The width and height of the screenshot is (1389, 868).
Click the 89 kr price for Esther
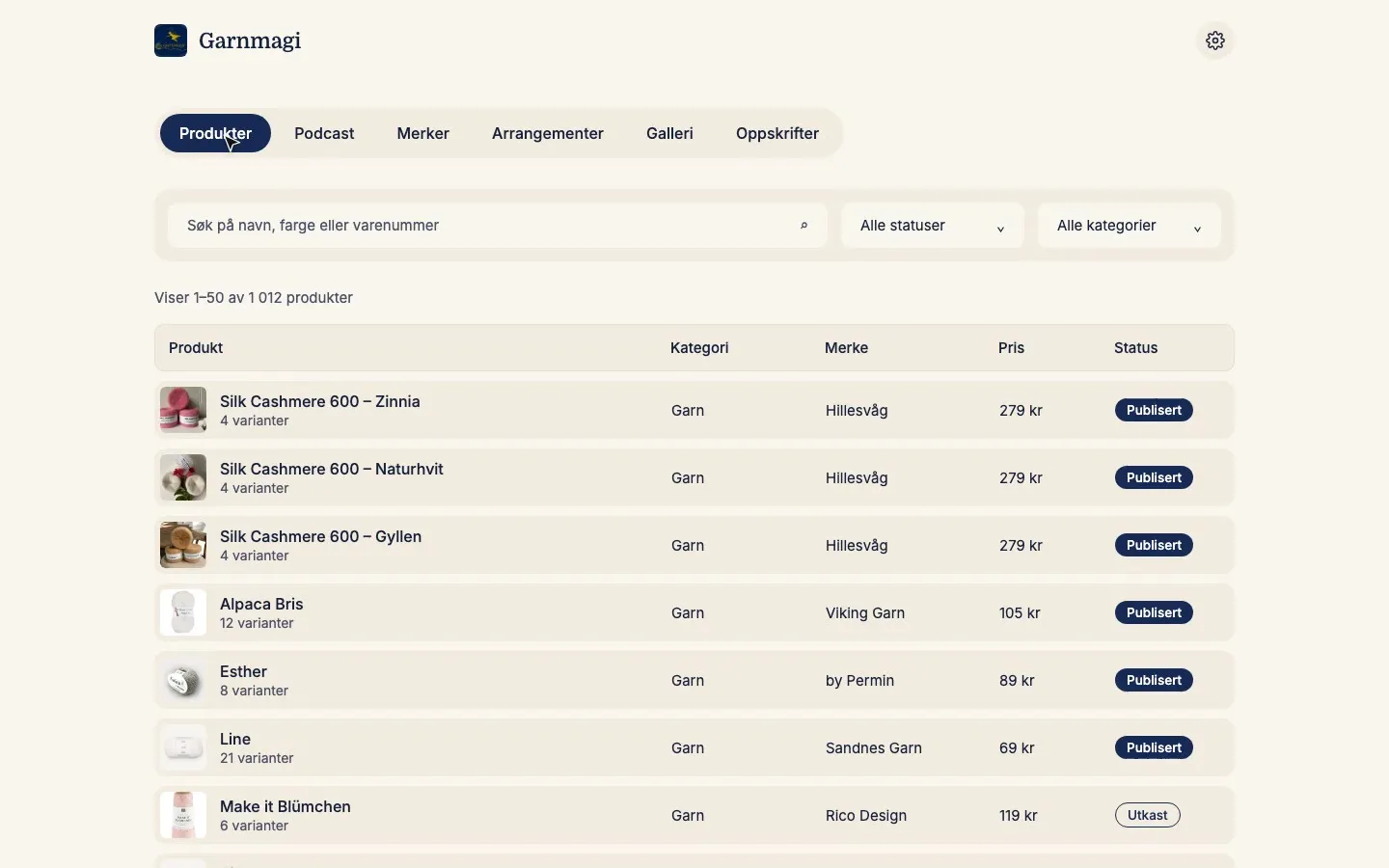[x=1017, y=680]
